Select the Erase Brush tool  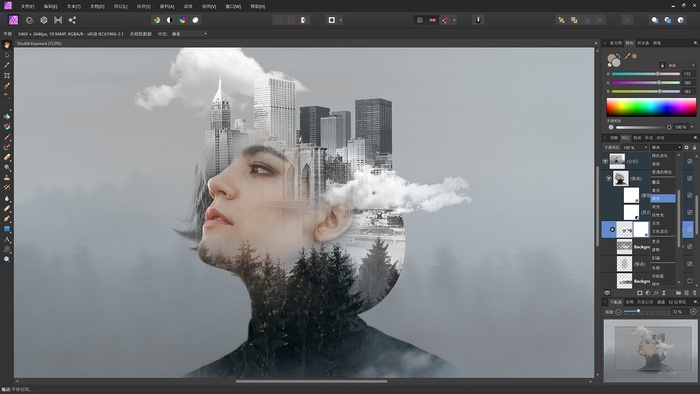pos(7,157)
